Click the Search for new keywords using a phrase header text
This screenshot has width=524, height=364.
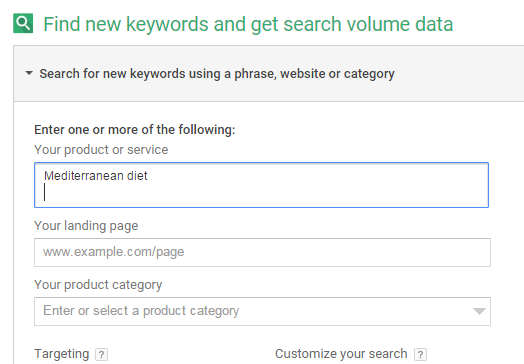(217, 74)
